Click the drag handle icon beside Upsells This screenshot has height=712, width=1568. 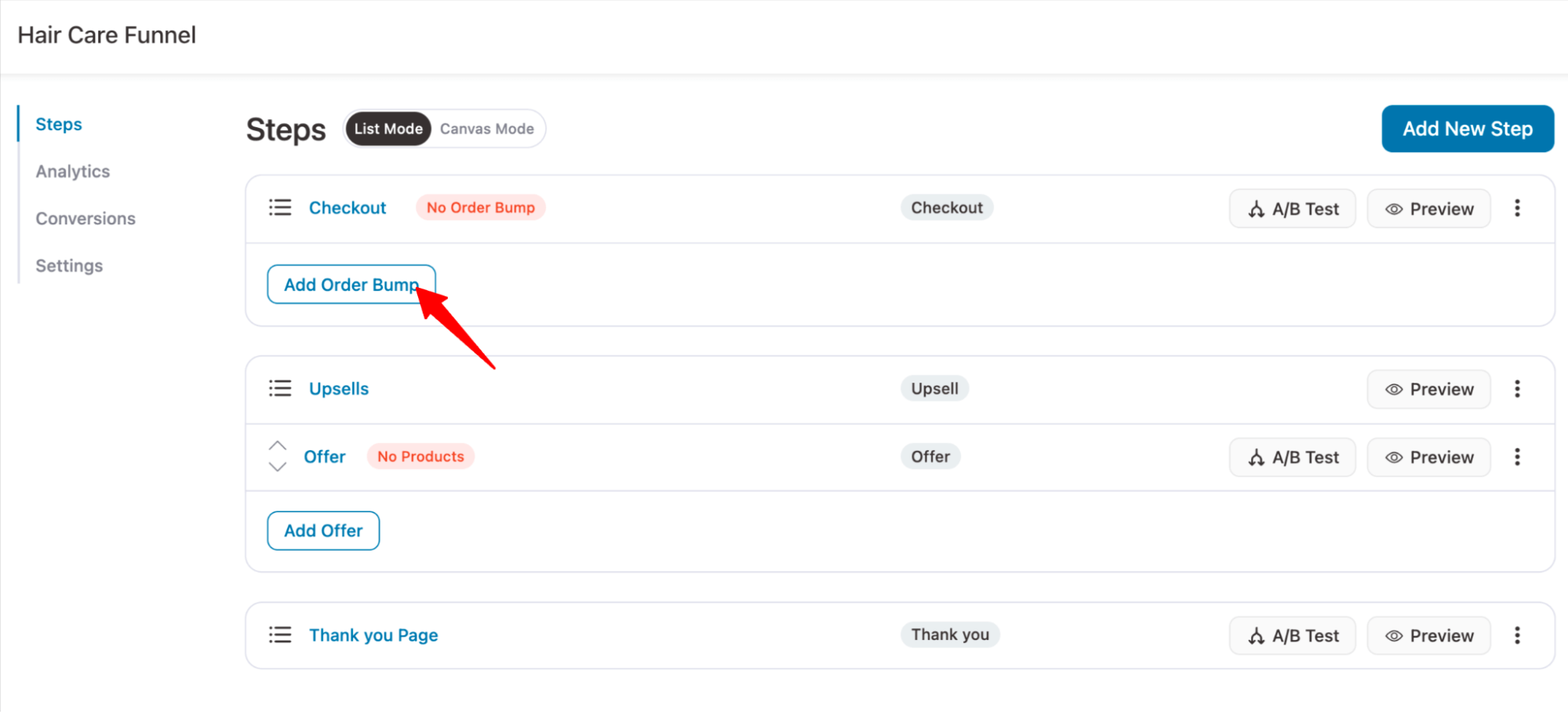click(x=280, y=389)
